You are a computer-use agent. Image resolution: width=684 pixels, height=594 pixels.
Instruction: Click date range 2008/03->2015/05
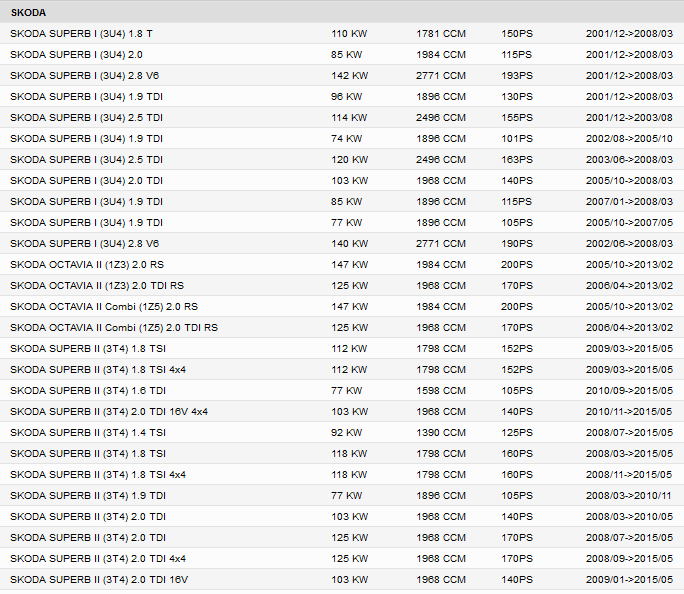click(629, 454)
